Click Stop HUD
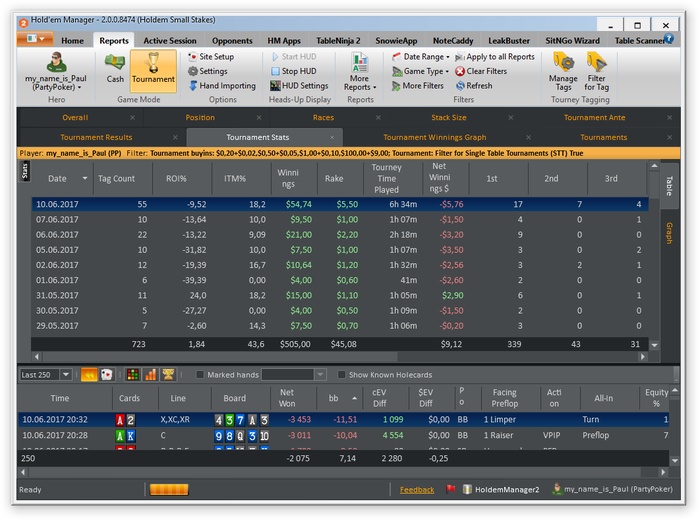 [294, 71]
